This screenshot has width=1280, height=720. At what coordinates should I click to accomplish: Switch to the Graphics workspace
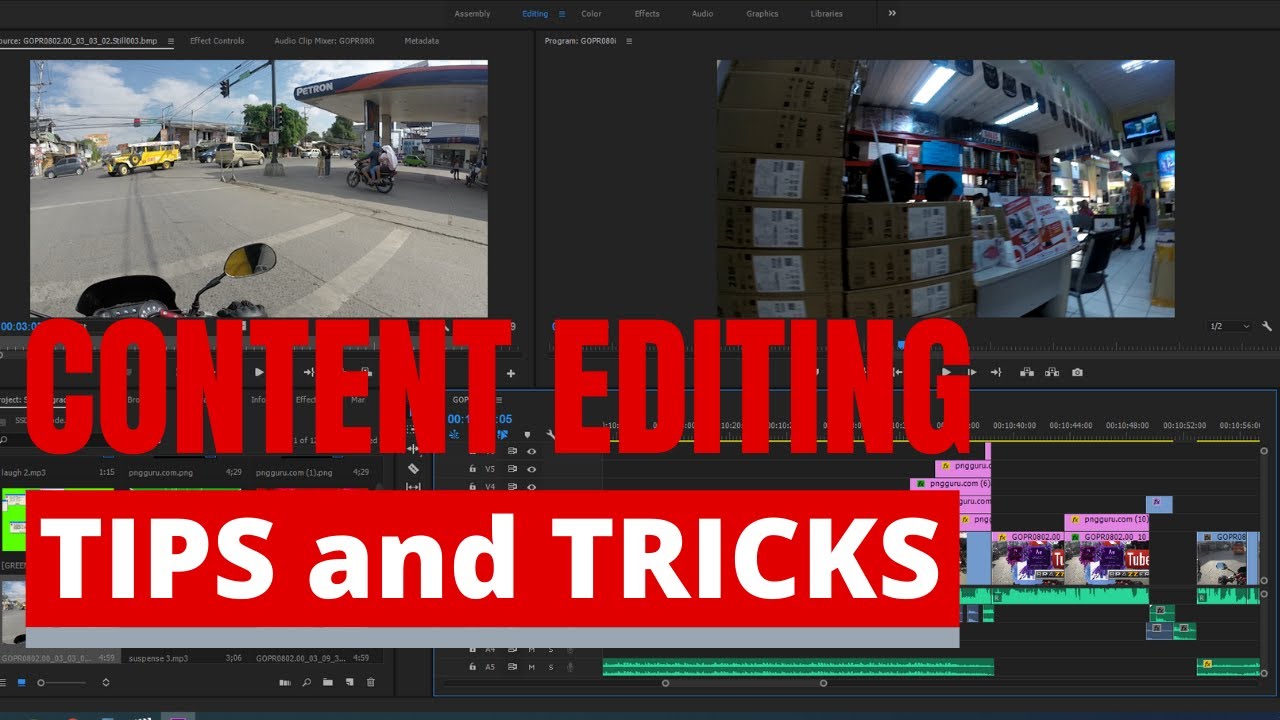(x=762, y=14)
